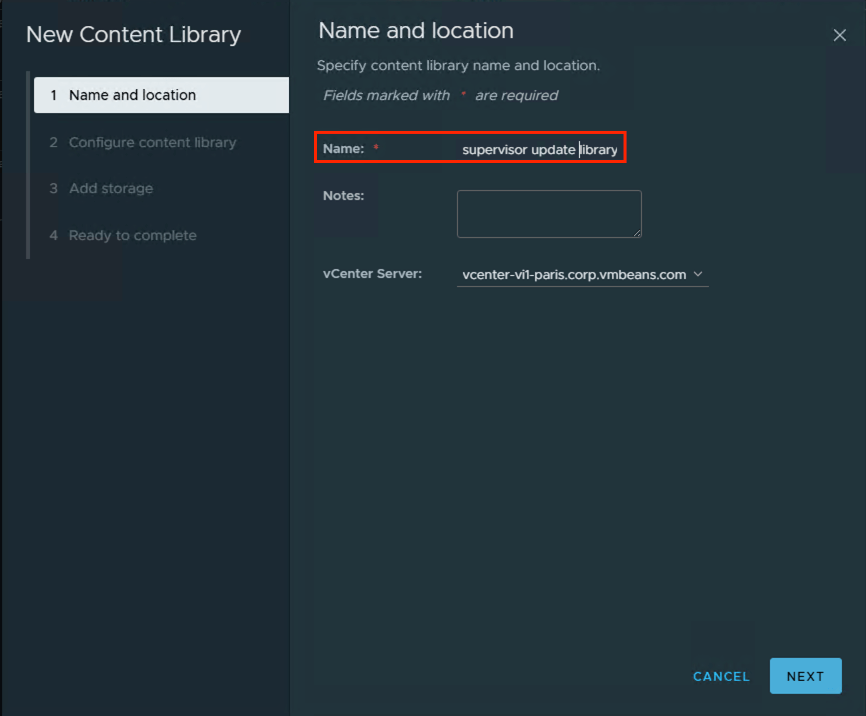This screenshot has width=866, height=716.
Task: Click the Name and location page heading
Action: [416, 31]
